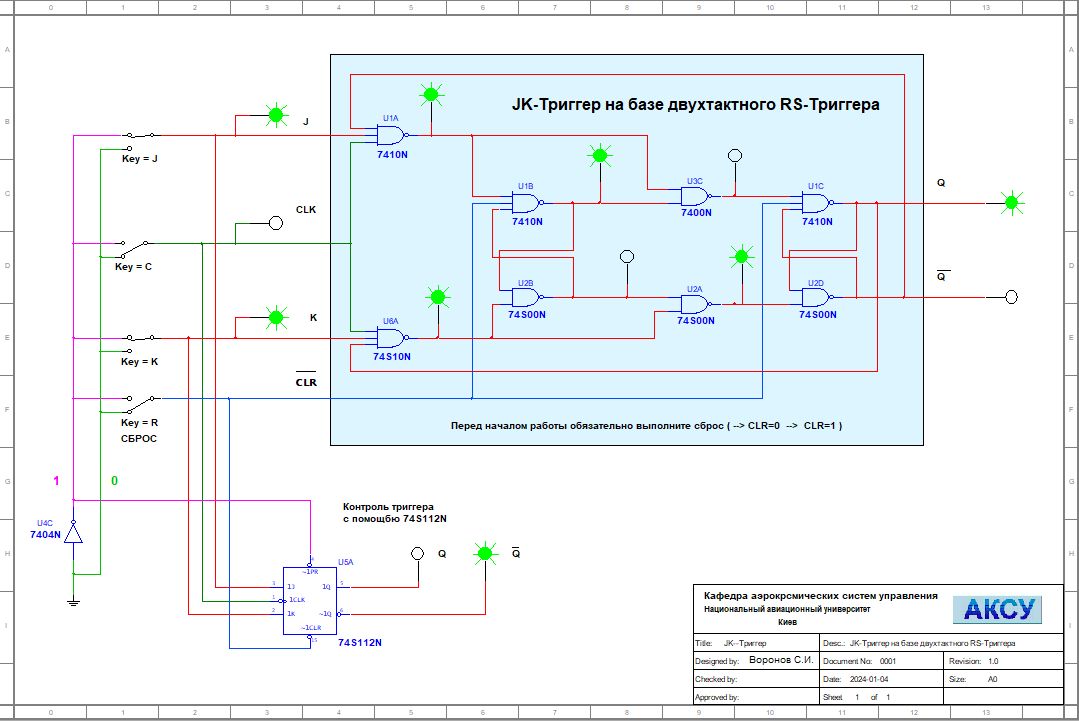This screenshot has width=1079, height=721.
Task: Click the green J indicator probe
Action: coord(275,115)
